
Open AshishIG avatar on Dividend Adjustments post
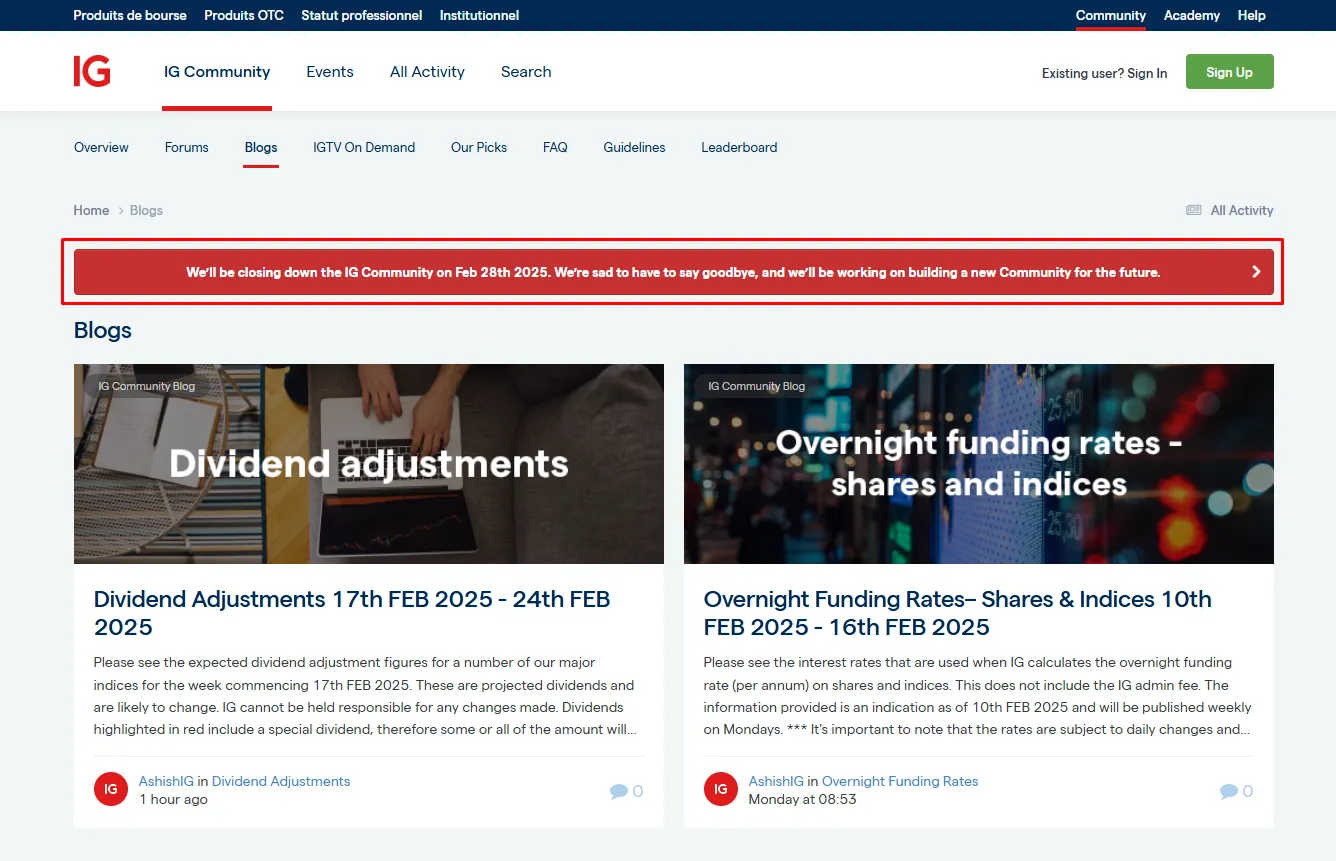(x=111, y=789)
